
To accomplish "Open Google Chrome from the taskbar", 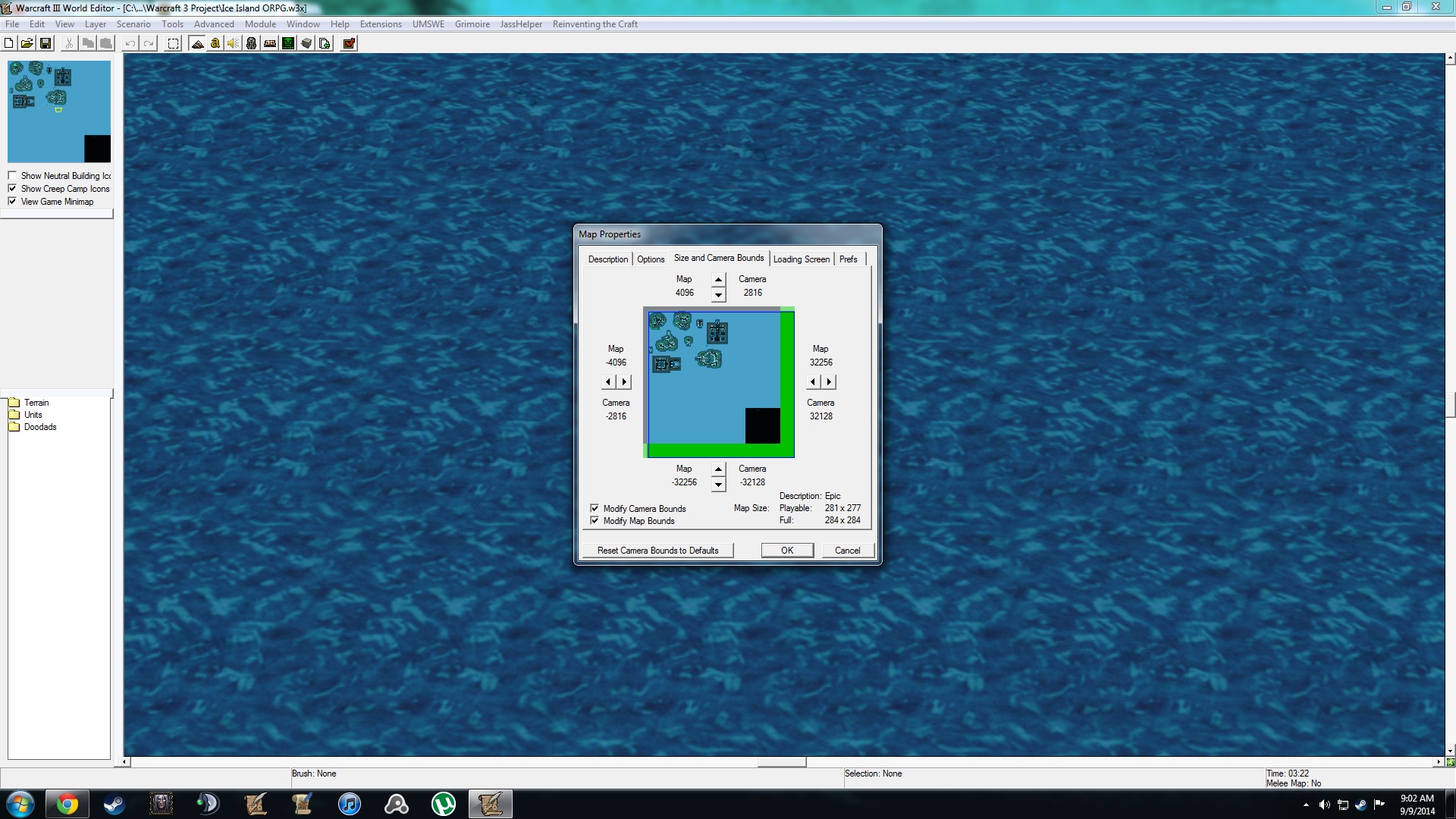I will [67, 804].
